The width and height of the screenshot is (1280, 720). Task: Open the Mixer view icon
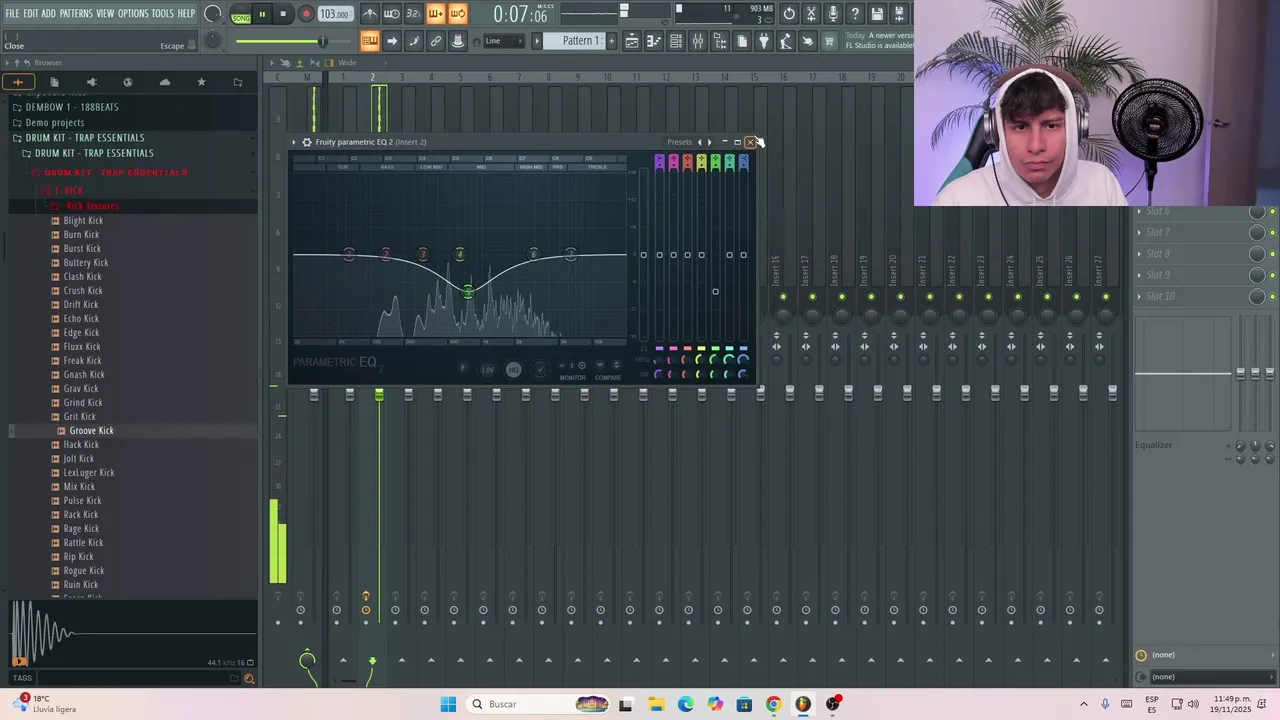[x=698, y=41]
